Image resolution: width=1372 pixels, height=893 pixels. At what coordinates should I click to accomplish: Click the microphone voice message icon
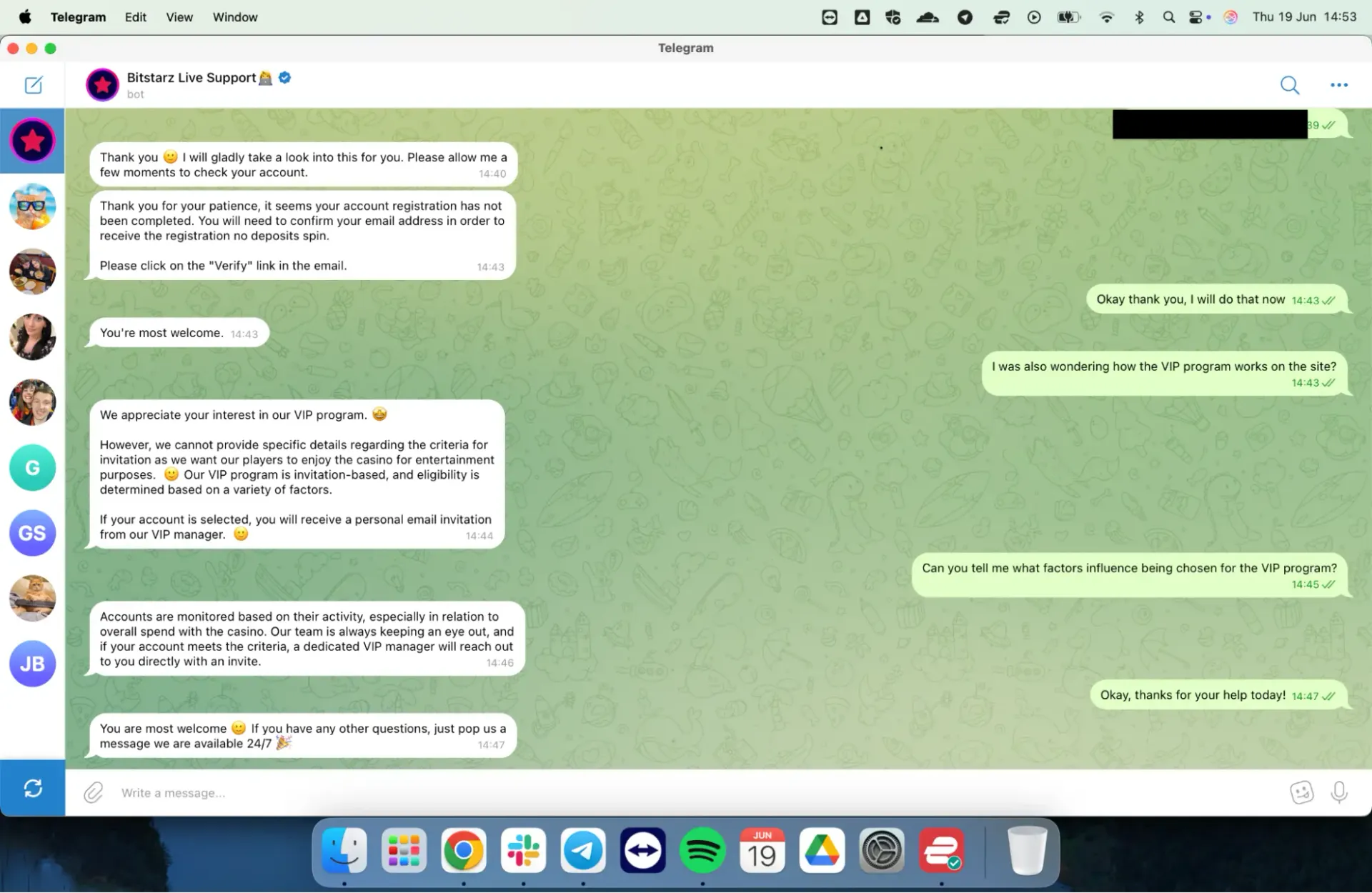click(x=1339, y=792)
